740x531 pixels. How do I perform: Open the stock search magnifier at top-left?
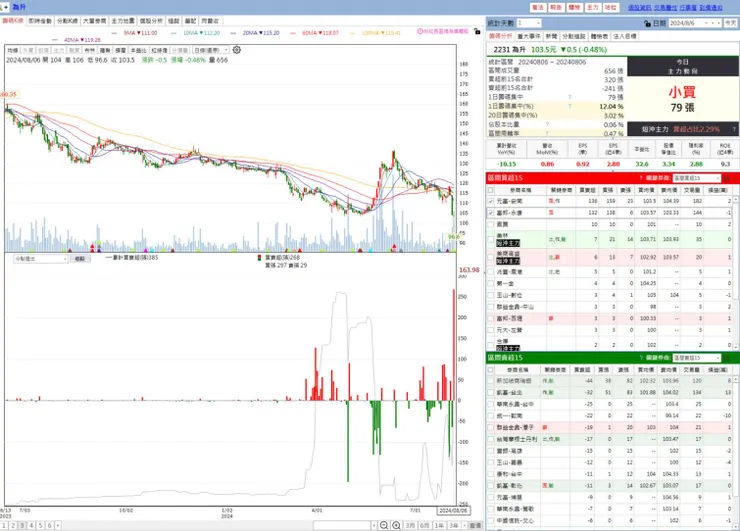(1, 8)
